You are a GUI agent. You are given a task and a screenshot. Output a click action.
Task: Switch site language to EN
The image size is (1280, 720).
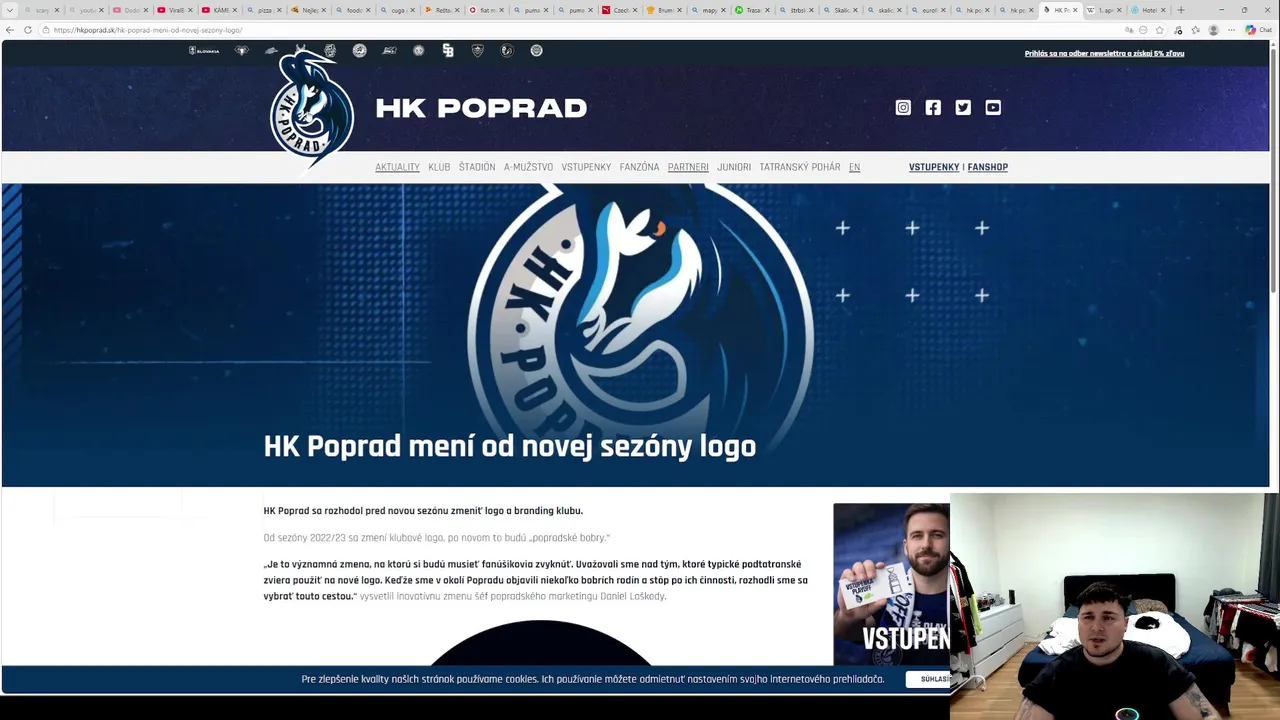point(854,167)
